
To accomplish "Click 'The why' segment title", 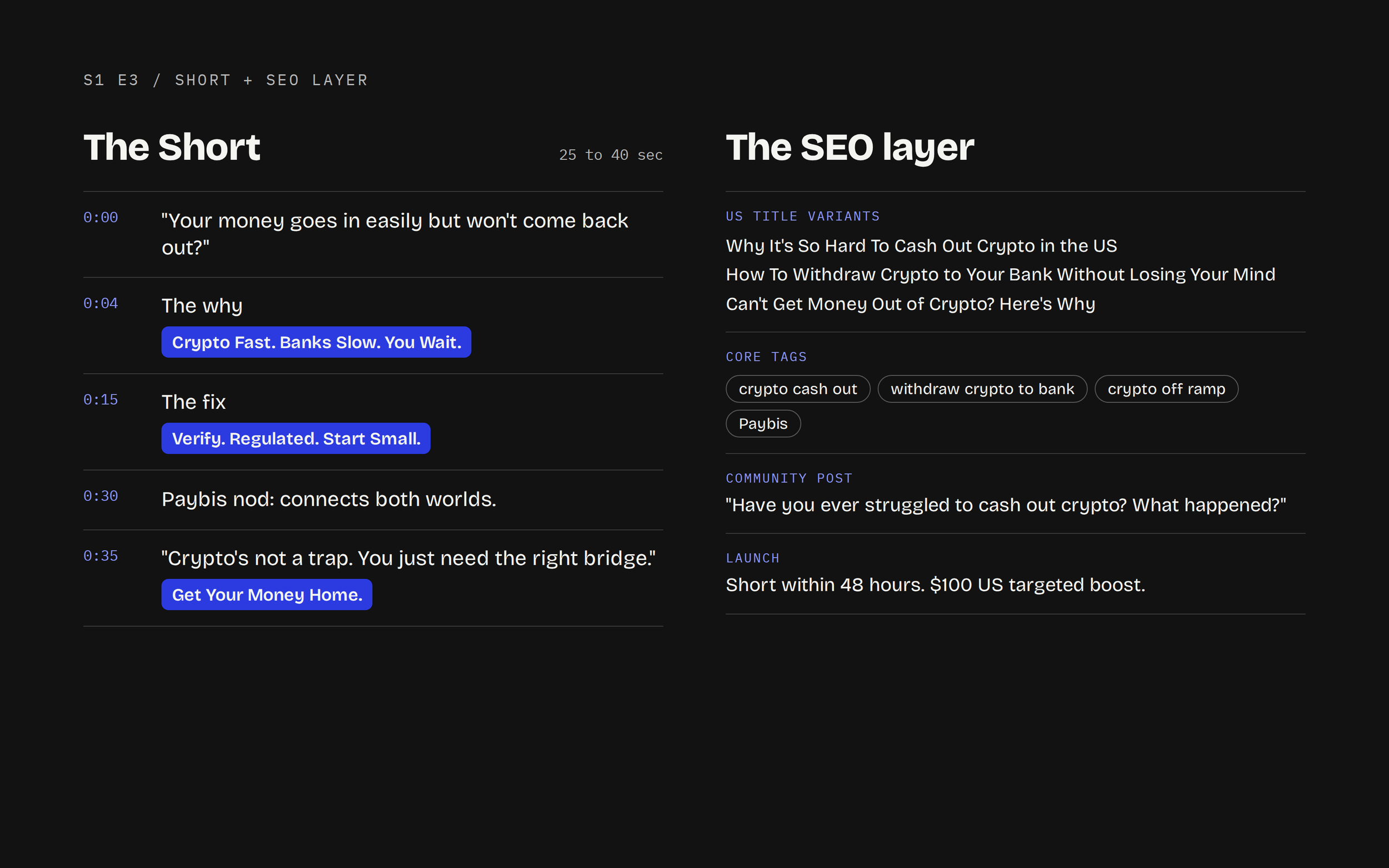I will click(202, 306).
